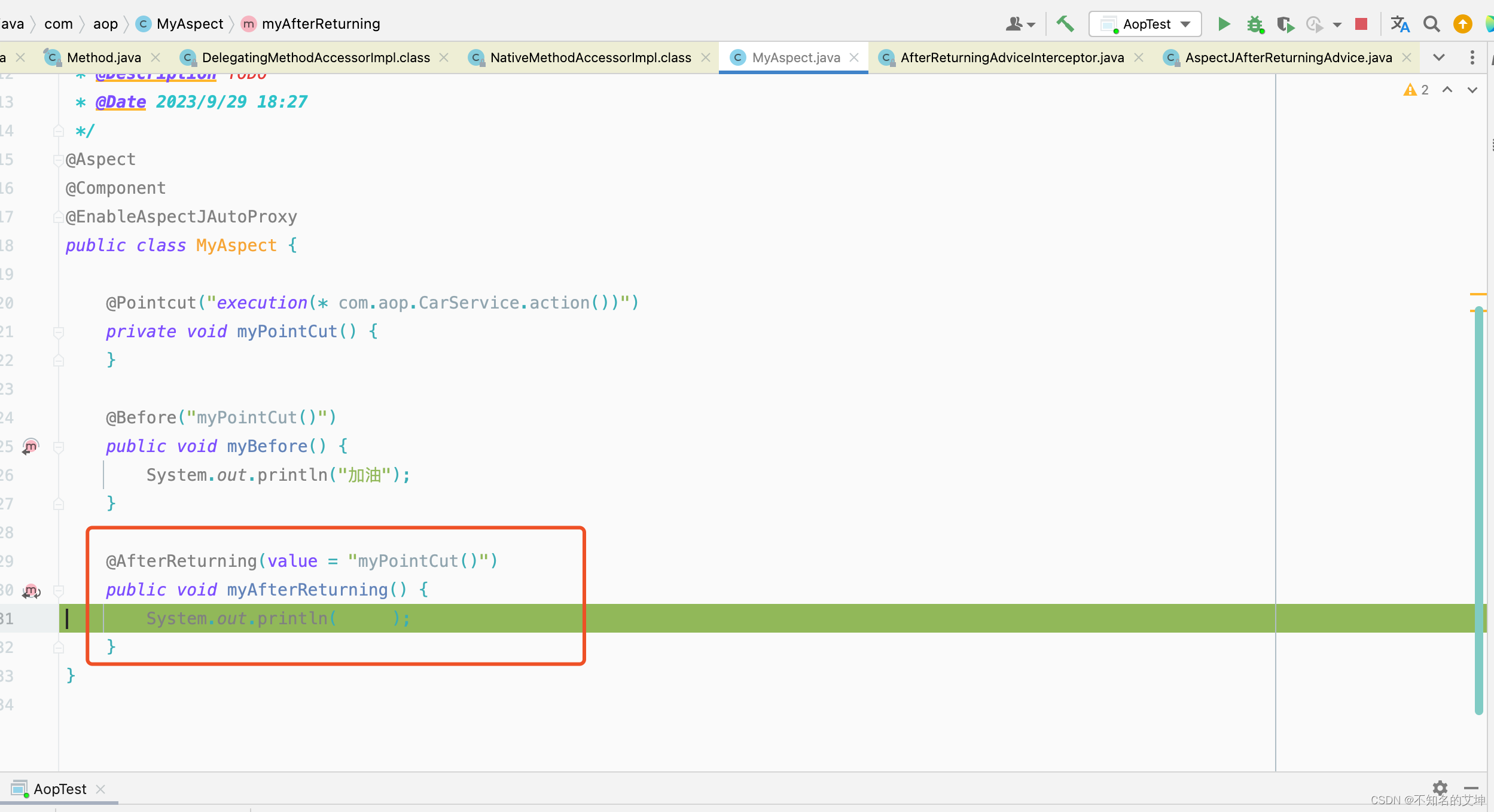Image resolution: width=1494 pixels, height=812 pixels.
Task: Switch to AspectJAfterReturningAdvice.java tab
Action: [1288, 57]
